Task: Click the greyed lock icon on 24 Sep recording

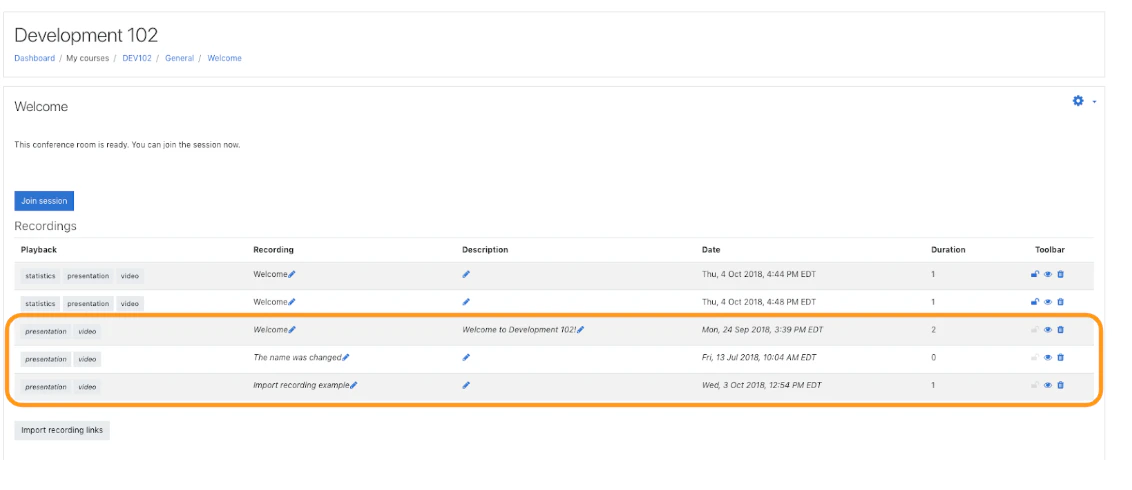Action: click(x=1035, y=330)
